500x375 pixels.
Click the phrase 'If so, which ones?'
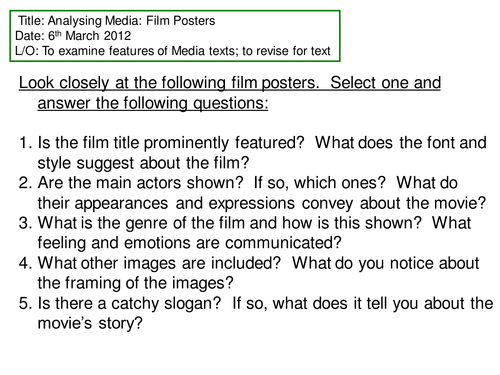pos(320,183)
